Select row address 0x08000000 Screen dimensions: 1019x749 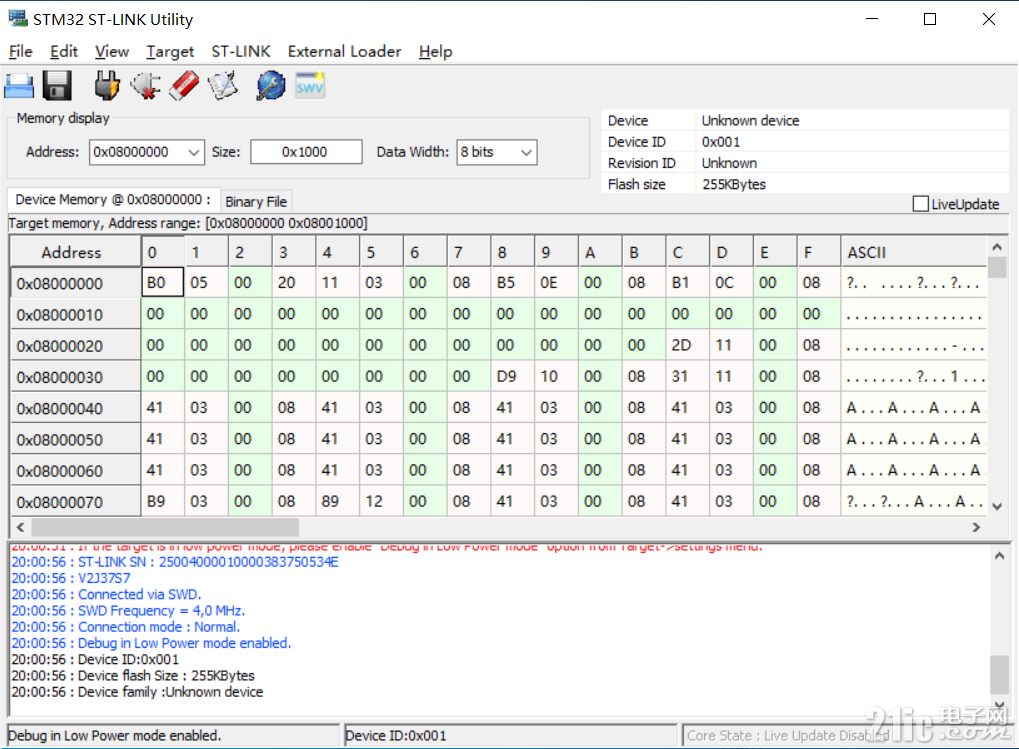pyautogui.click(x=75, y=283)
